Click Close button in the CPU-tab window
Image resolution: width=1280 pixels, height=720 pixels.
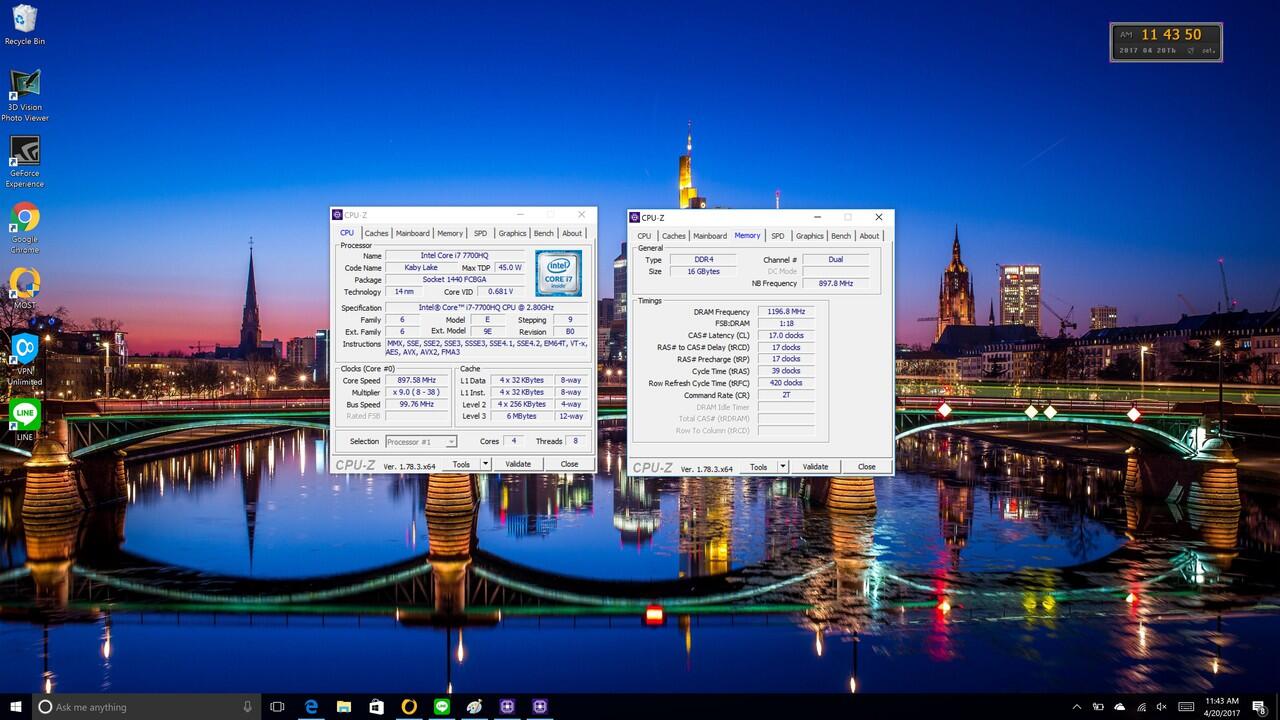click(569, 464)
